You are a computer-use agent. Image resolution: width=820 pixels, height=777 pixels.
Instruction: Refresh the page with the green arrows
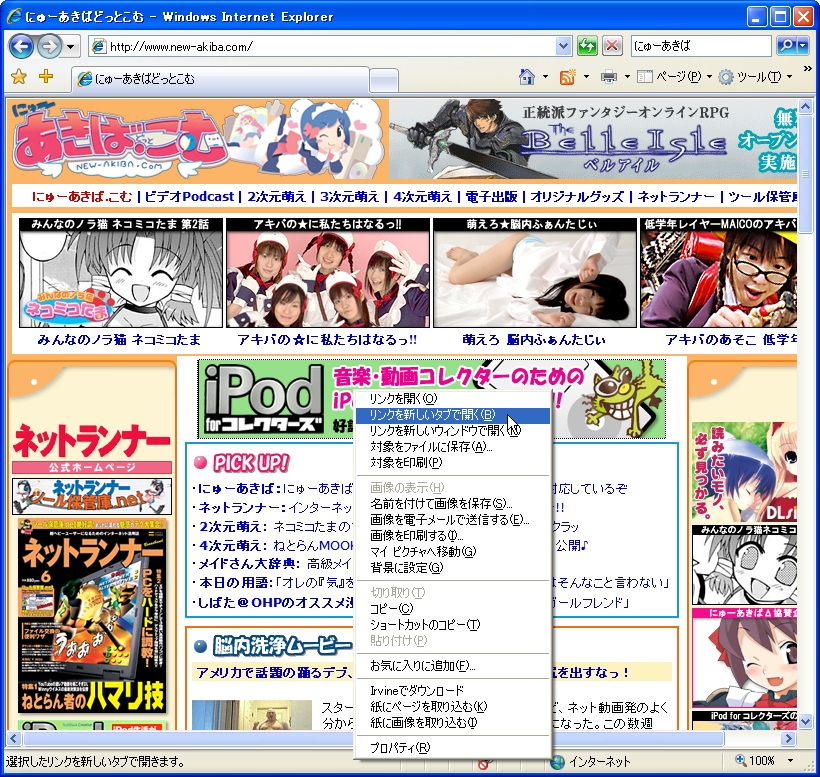click(587, 47)
